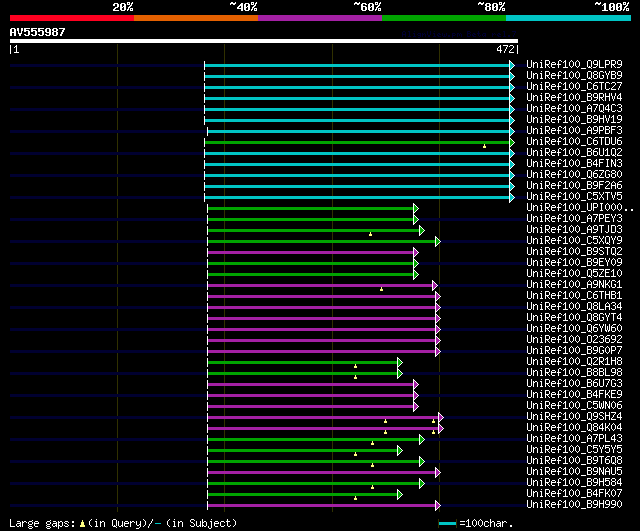
Task: Click the truncated UniRef100_UPI000.. label
Action: click(580, 208)
